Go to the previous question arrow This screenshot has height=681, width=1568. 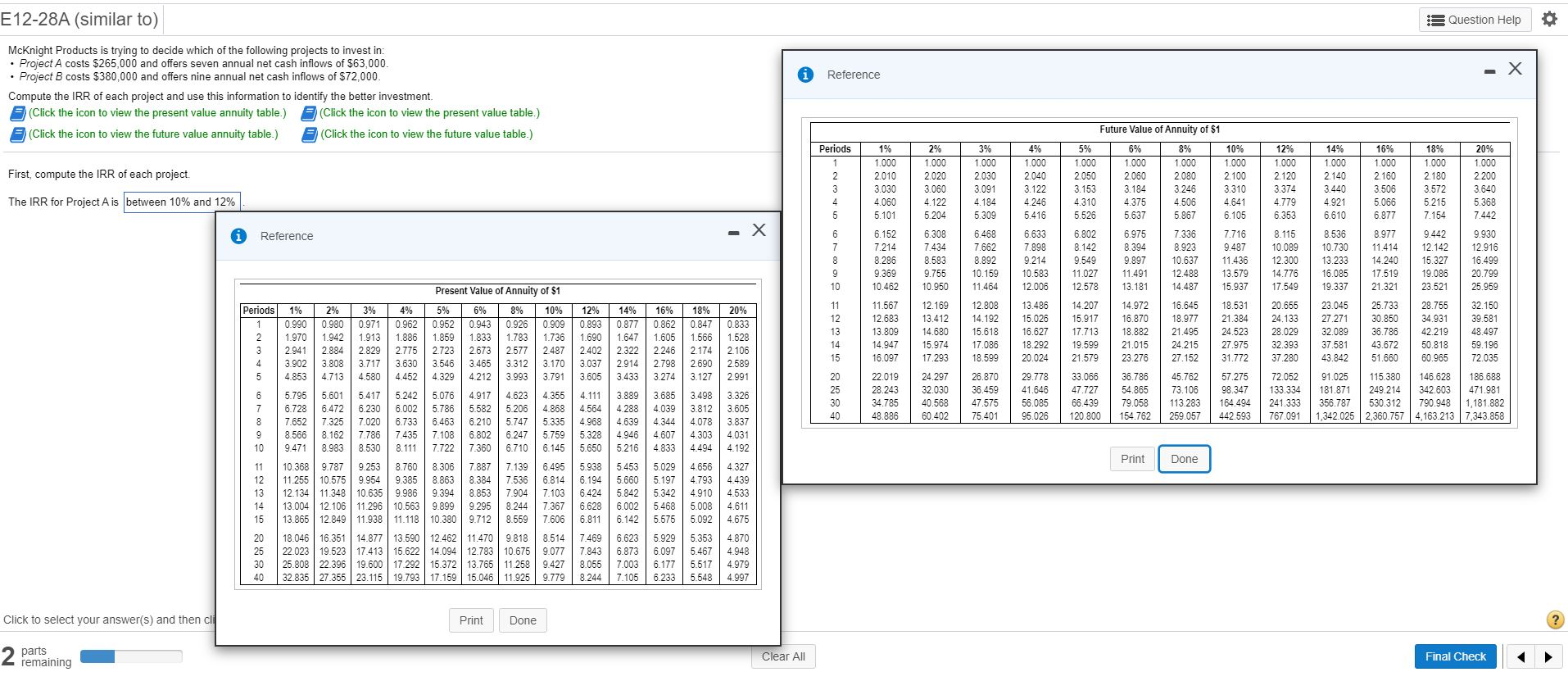tap(1521, 656)
